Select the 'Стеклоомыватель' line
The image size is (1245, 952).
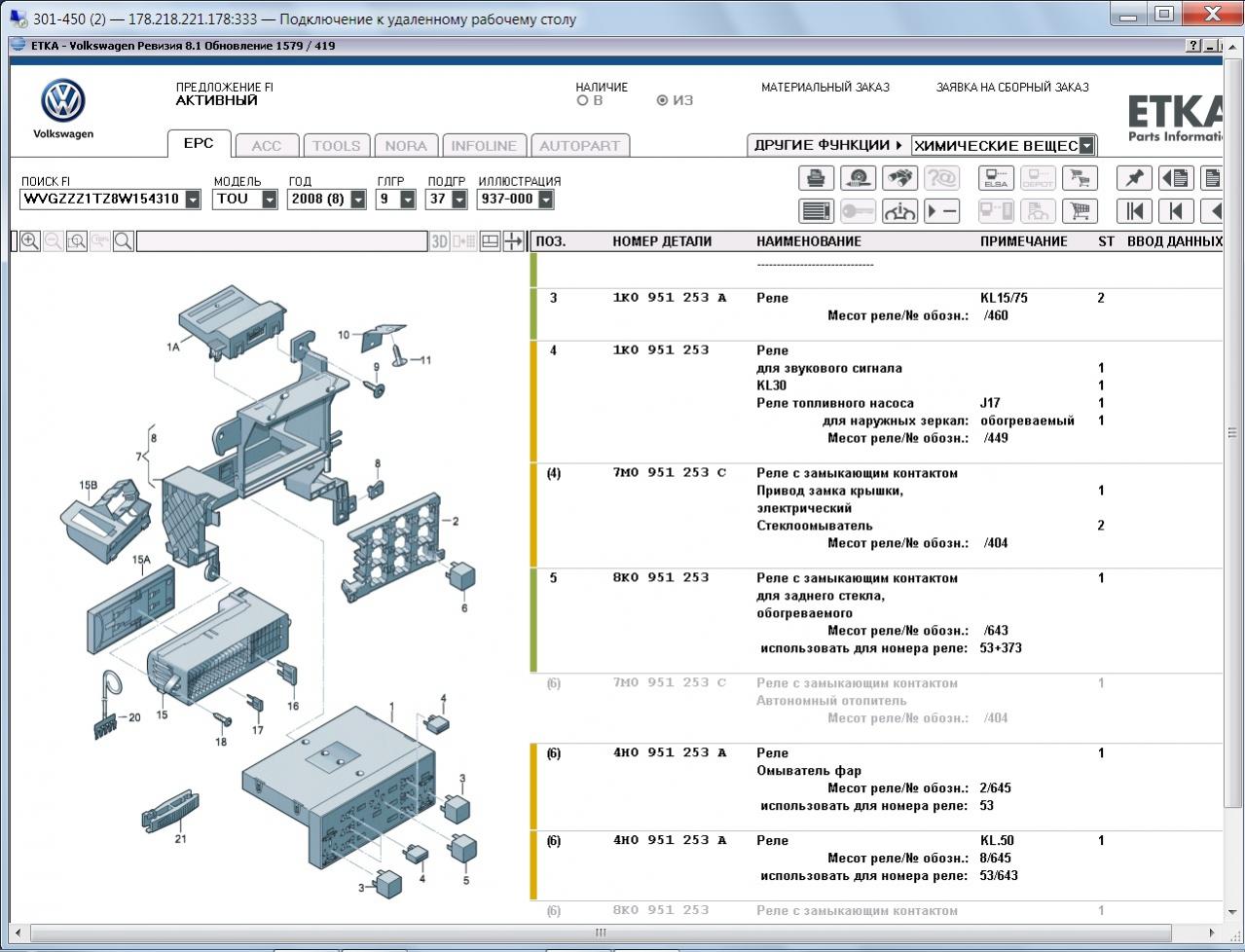coord(815,526)
